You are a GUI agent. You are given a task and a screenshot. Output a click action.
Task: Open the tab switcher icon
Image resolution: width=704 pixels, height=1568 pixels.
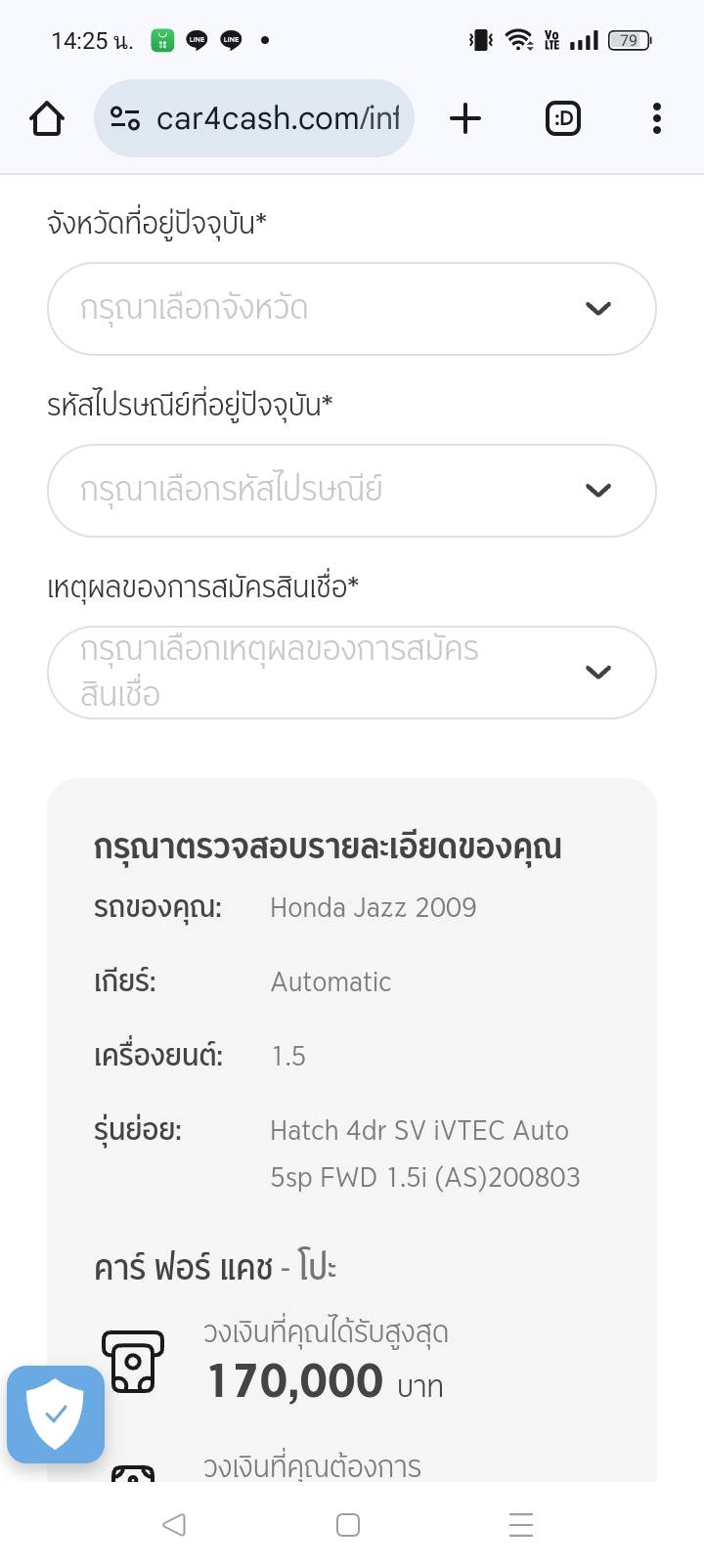(x=562, y=119)
